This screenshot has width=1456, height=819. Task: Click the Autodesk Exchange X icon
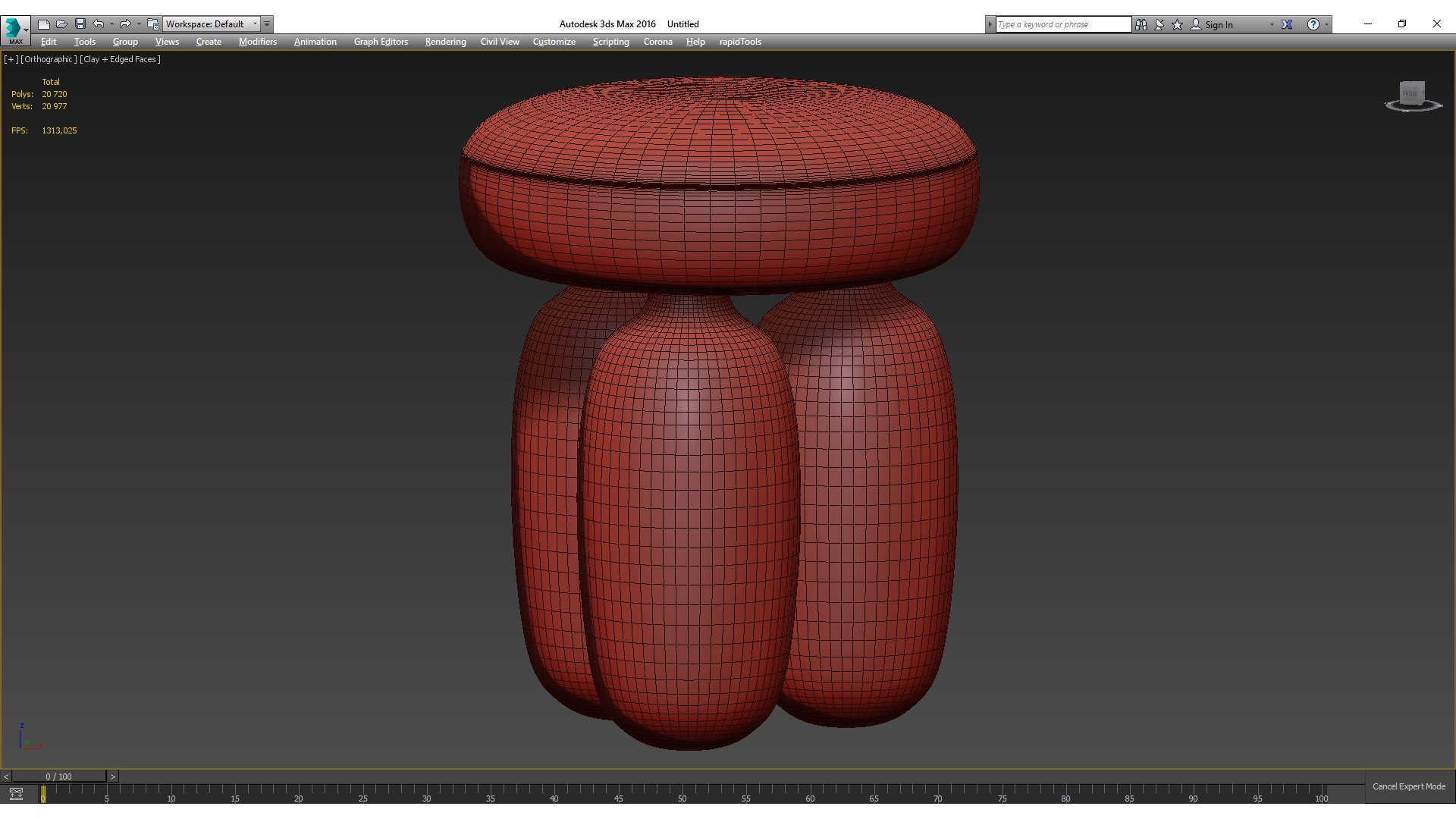(x=1287, y=24)
